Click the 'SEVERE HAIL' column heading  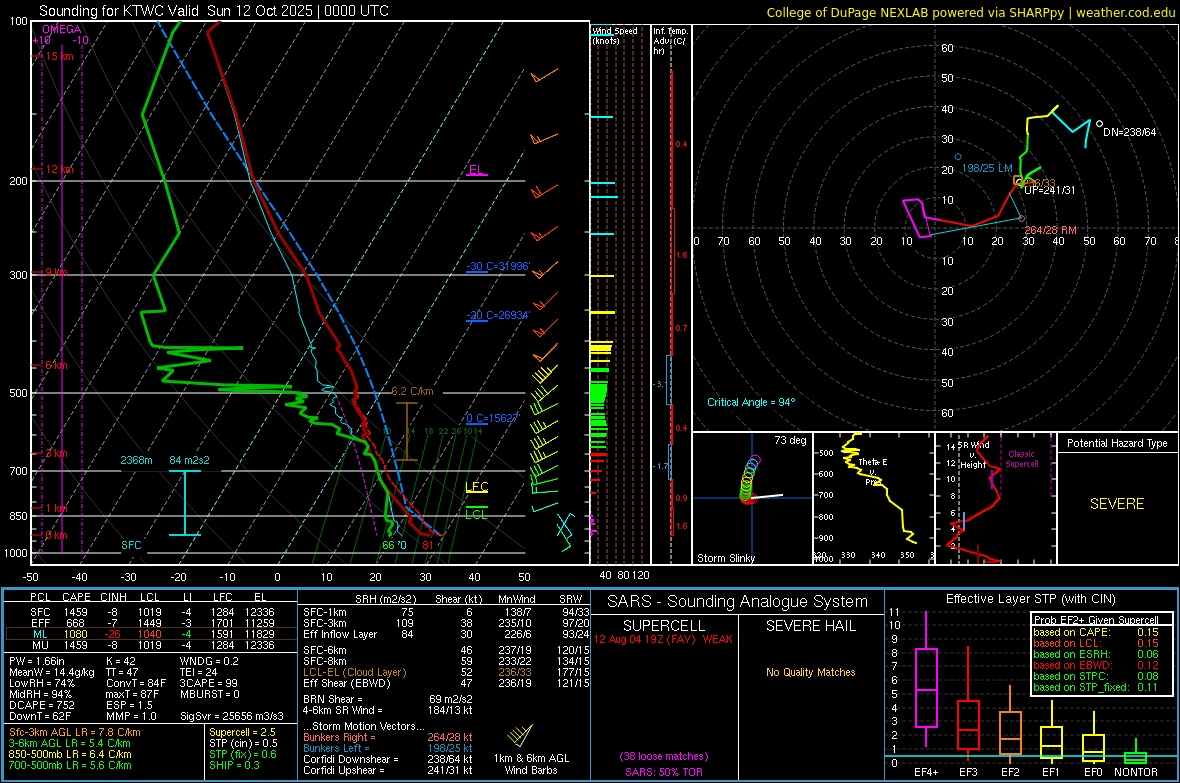pyautogui.click(x=810, y=626)
